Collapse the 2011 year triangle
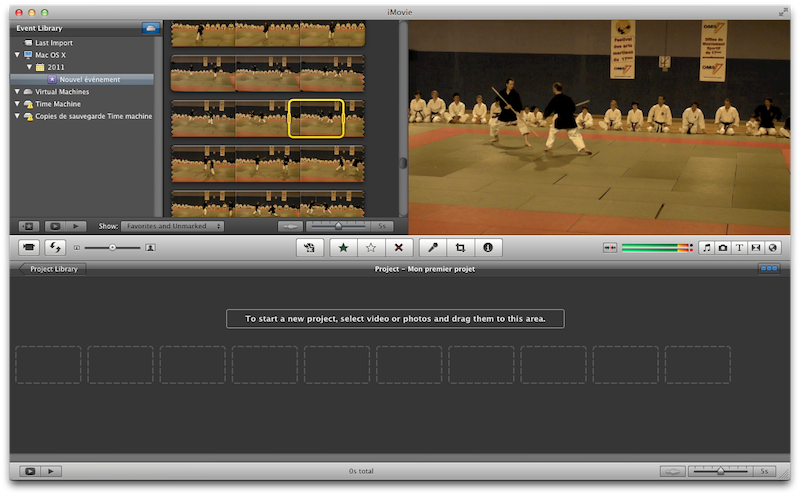 tap(30, 67)
